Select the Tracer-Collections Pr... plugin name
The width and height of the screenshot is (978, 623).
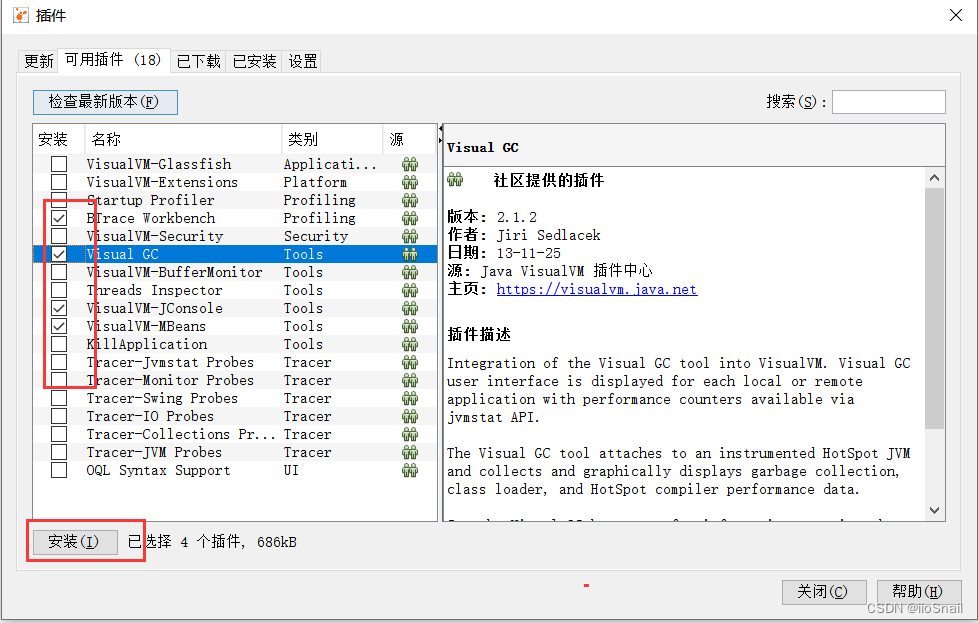(x=180, y=435)
